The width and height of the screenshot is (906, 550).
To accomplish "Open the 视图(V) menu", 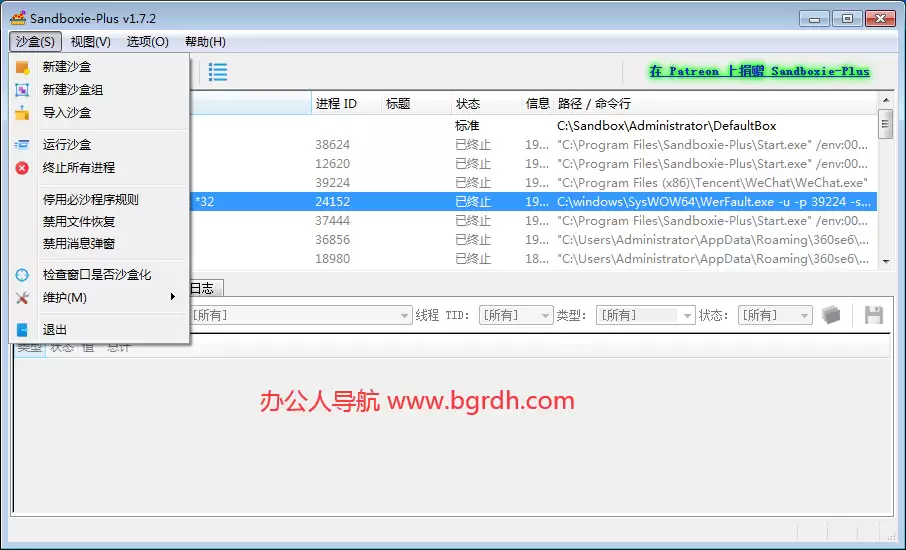I will coord(91,42).
